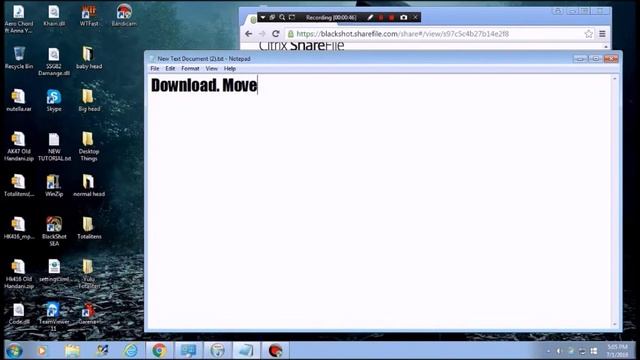Click in the Notepad text area
Screen dimensions: 640x360
pyautogui.click(x=379, y=202)
